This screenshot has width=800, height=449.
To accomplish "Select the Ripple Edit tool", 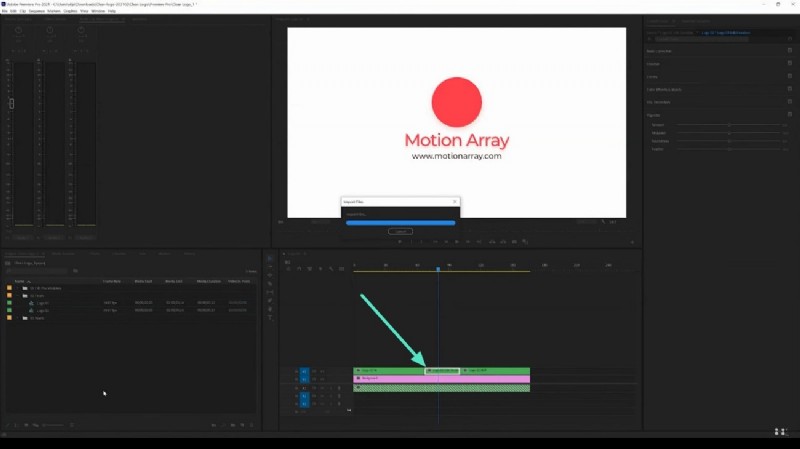I will point(270,276).
